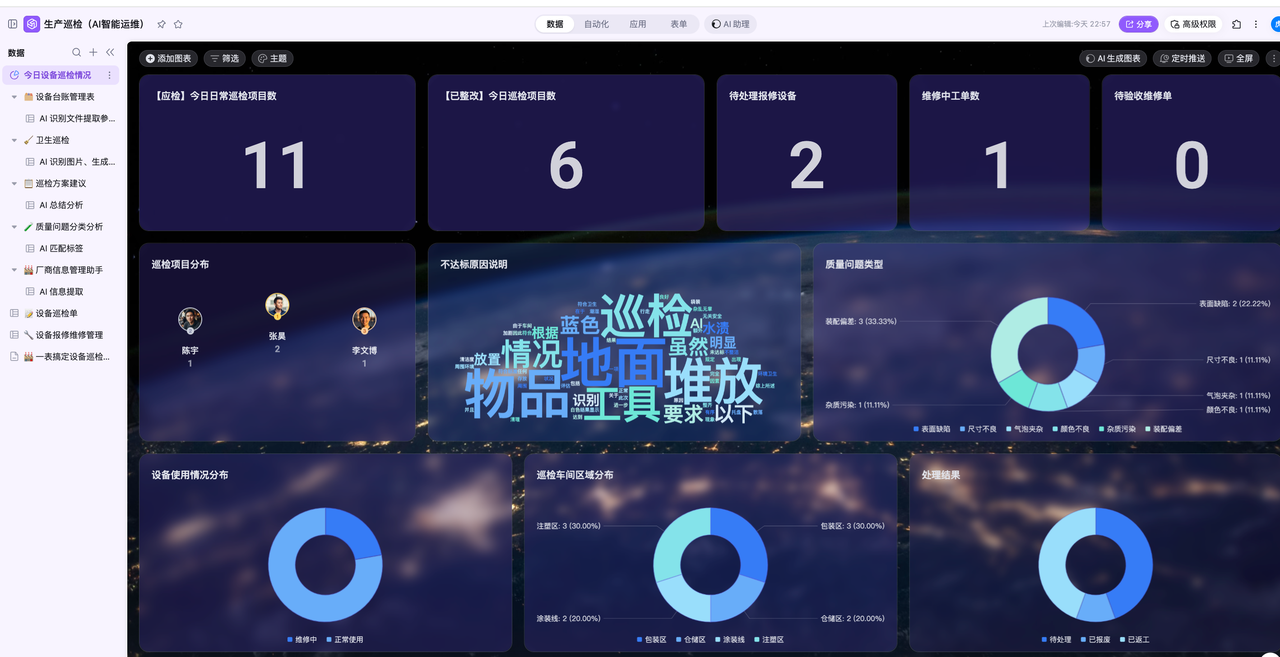Screen dimensions: 1280x657
Task: Open the 筛选 filter
Action: (x=225, y=58)
